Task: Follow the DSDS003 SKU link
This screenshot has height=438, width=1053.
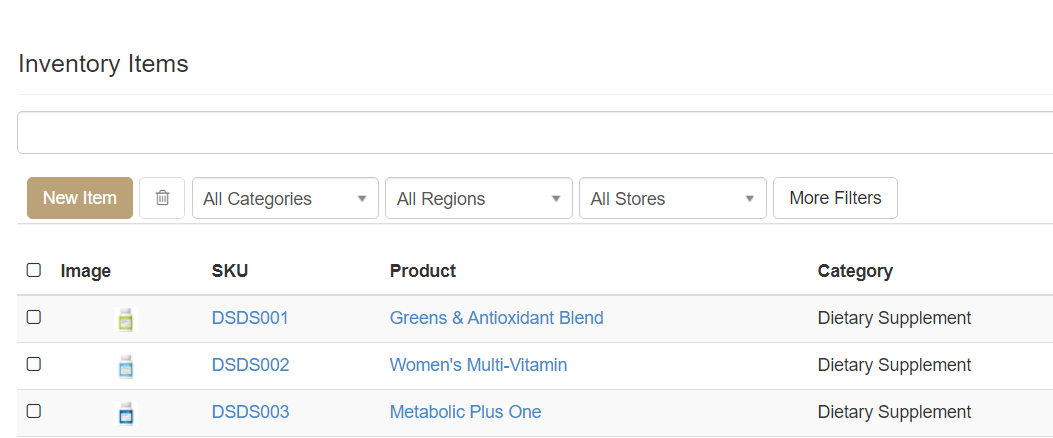Action: coord(250,412)
